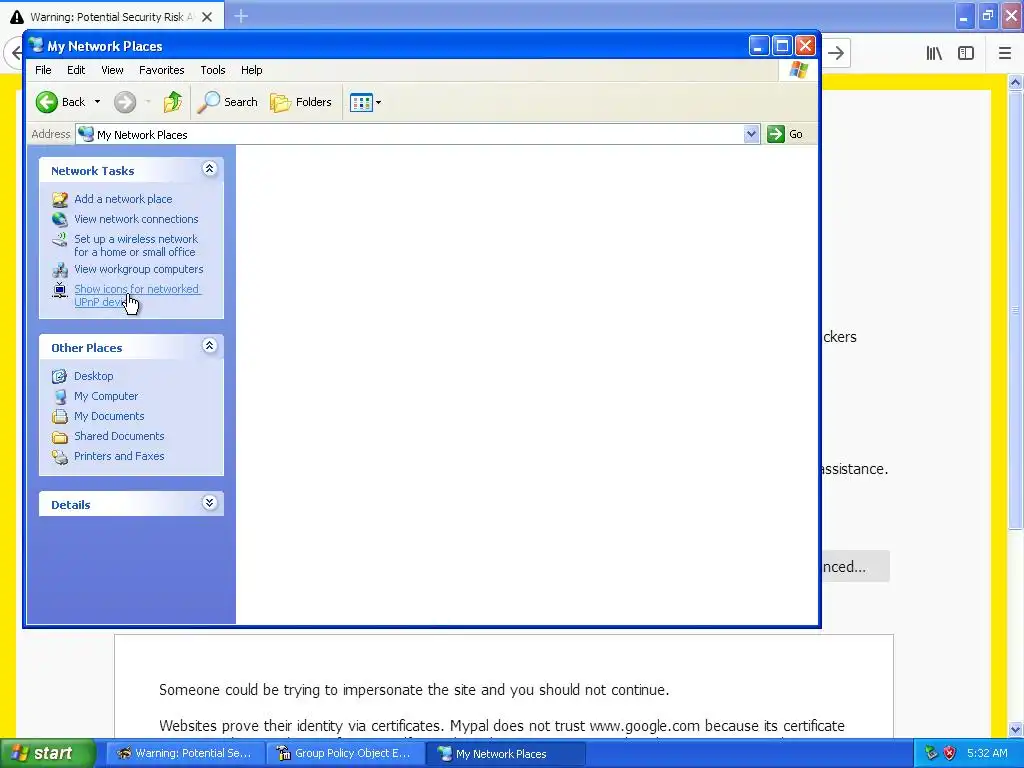Click the Up folder level icon
This screenshot has width=1024, height=768.
click(172, 102)
